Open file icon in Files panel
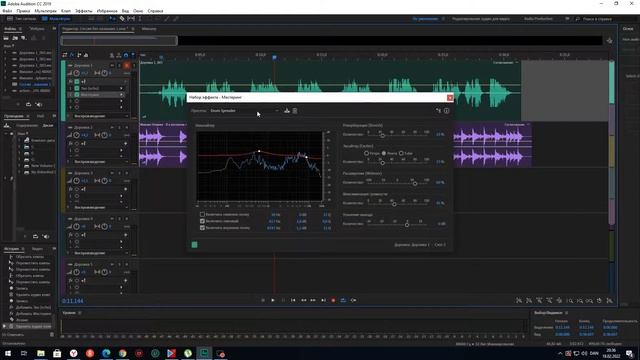 click(6, 38)
